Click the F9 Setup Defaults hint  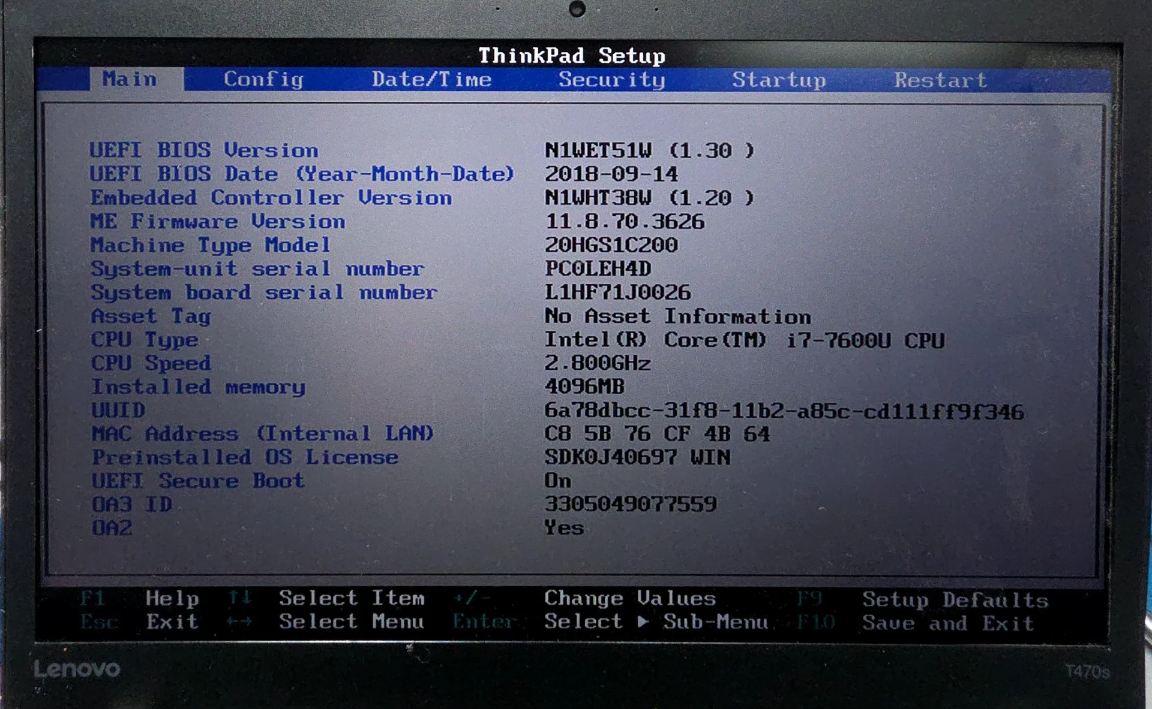924,600
